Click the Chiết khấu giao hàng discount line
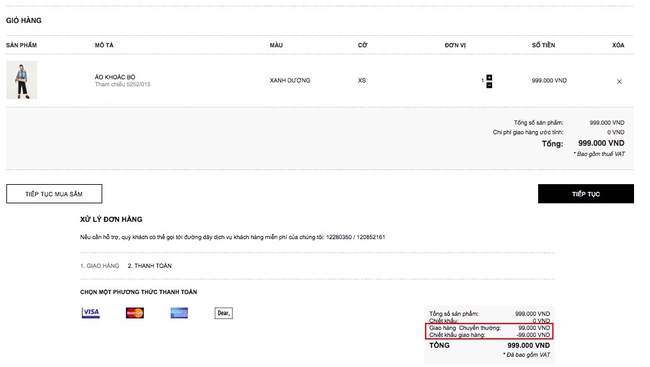The width and height of the screenshot is (650, 367). [489, 335]
